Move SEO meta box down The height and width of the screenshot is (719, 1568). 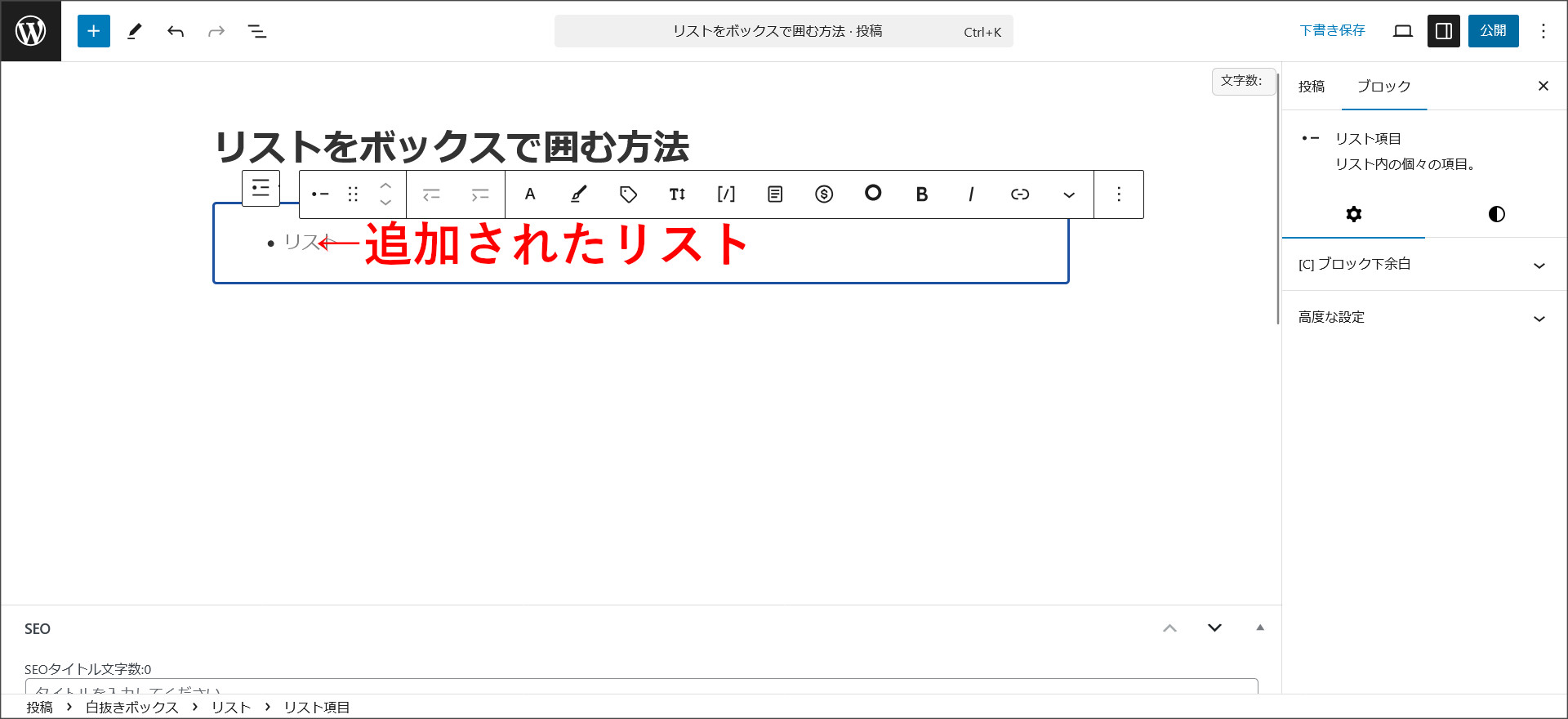(1214, 628)
